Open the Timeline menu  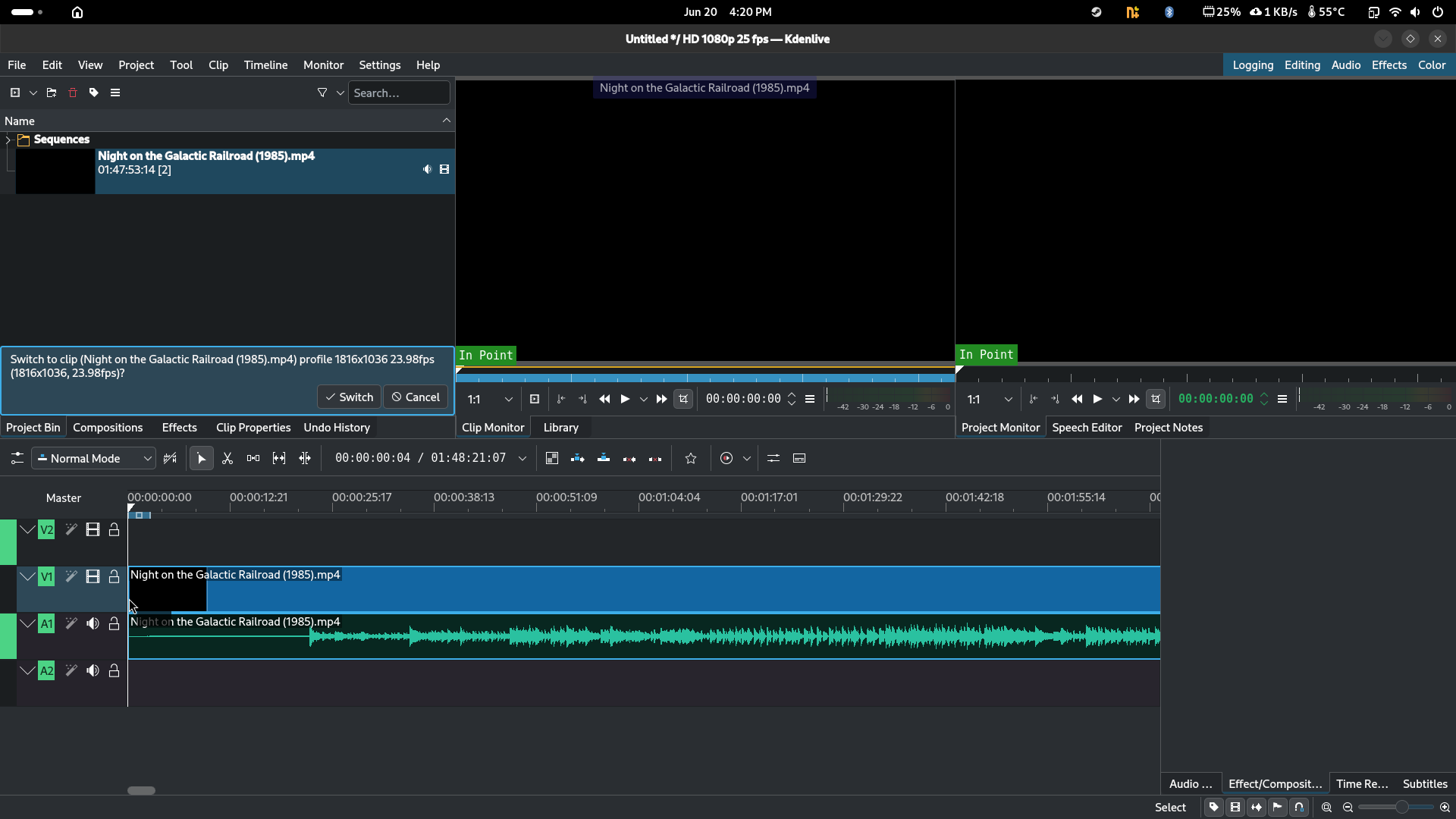coord(265,65)
